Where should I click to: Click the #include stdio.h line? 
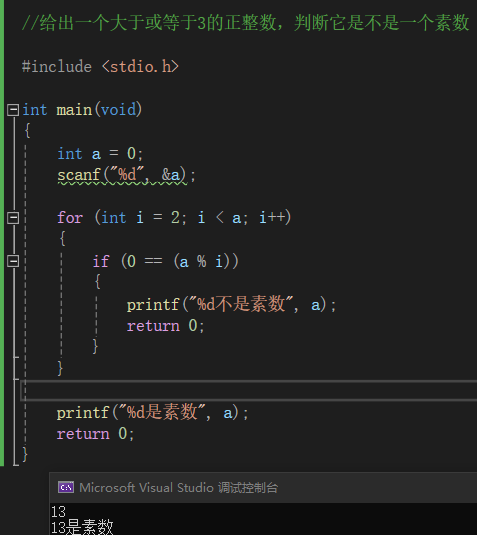pyautogui.click(x=100, y=67)
